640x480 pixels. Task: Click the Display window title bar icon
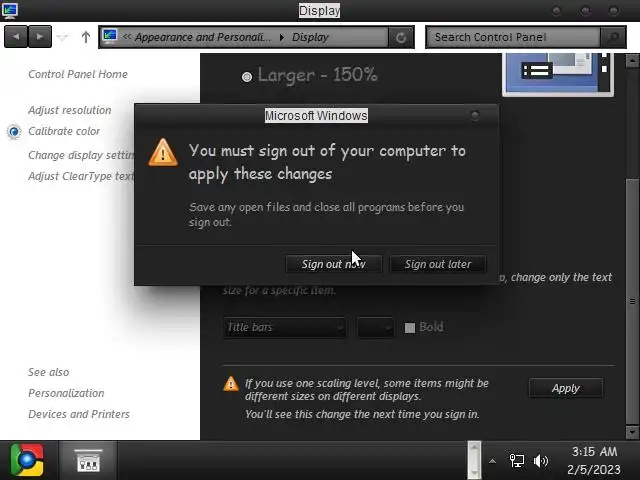pyautogui.click(x=10, y=10)
